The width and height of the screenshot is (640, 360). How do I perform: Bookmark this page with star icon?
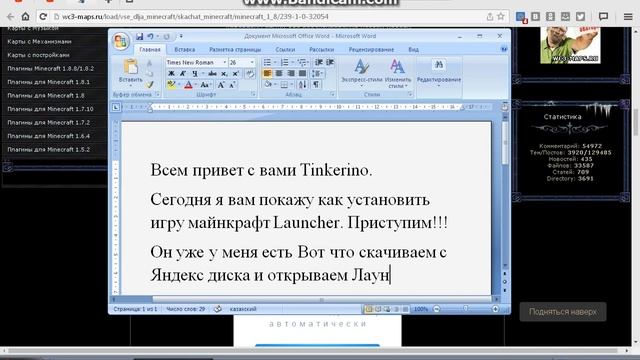pyautogui.click(x=501, y=16)
